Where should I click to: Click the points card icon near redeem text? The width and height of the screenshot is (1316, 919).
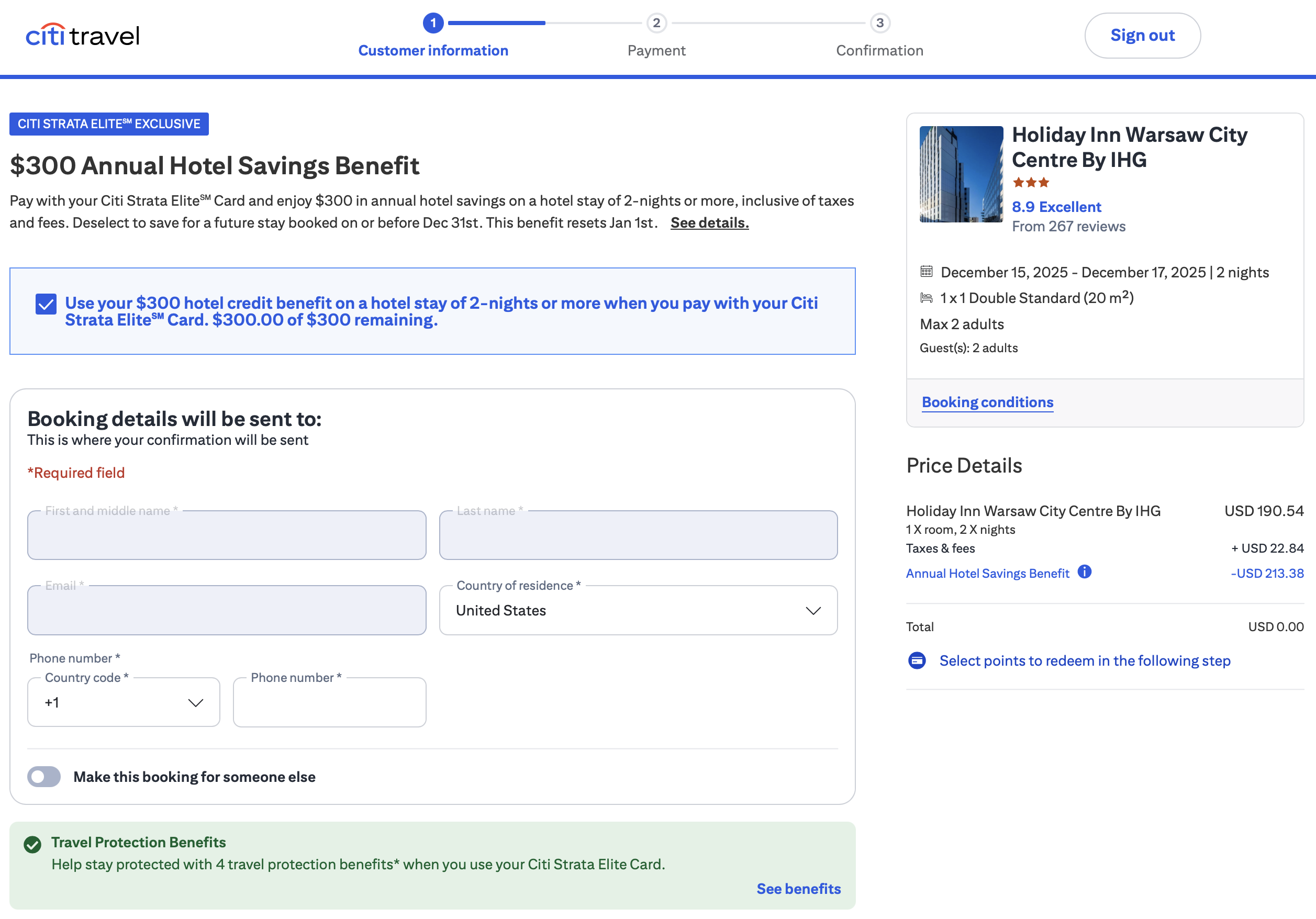click(917, 660)
